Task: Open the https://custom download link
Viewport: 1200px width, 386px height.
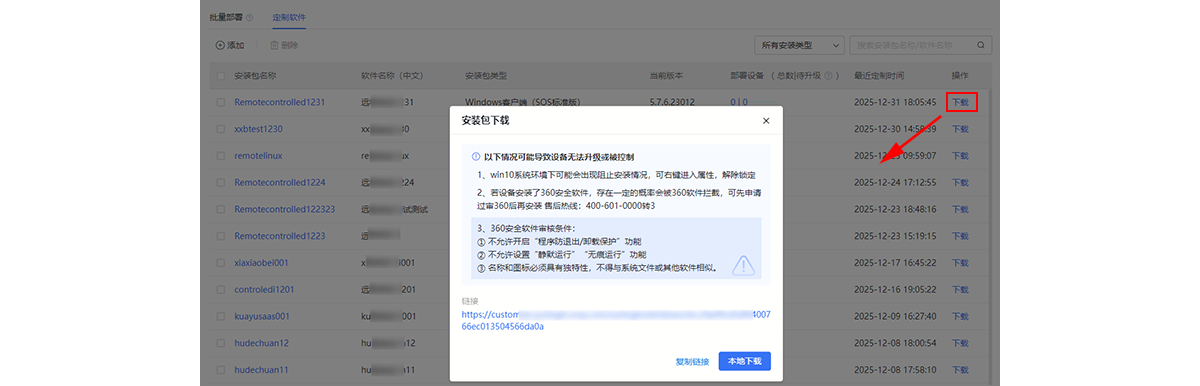Action: tap(616, 320)
